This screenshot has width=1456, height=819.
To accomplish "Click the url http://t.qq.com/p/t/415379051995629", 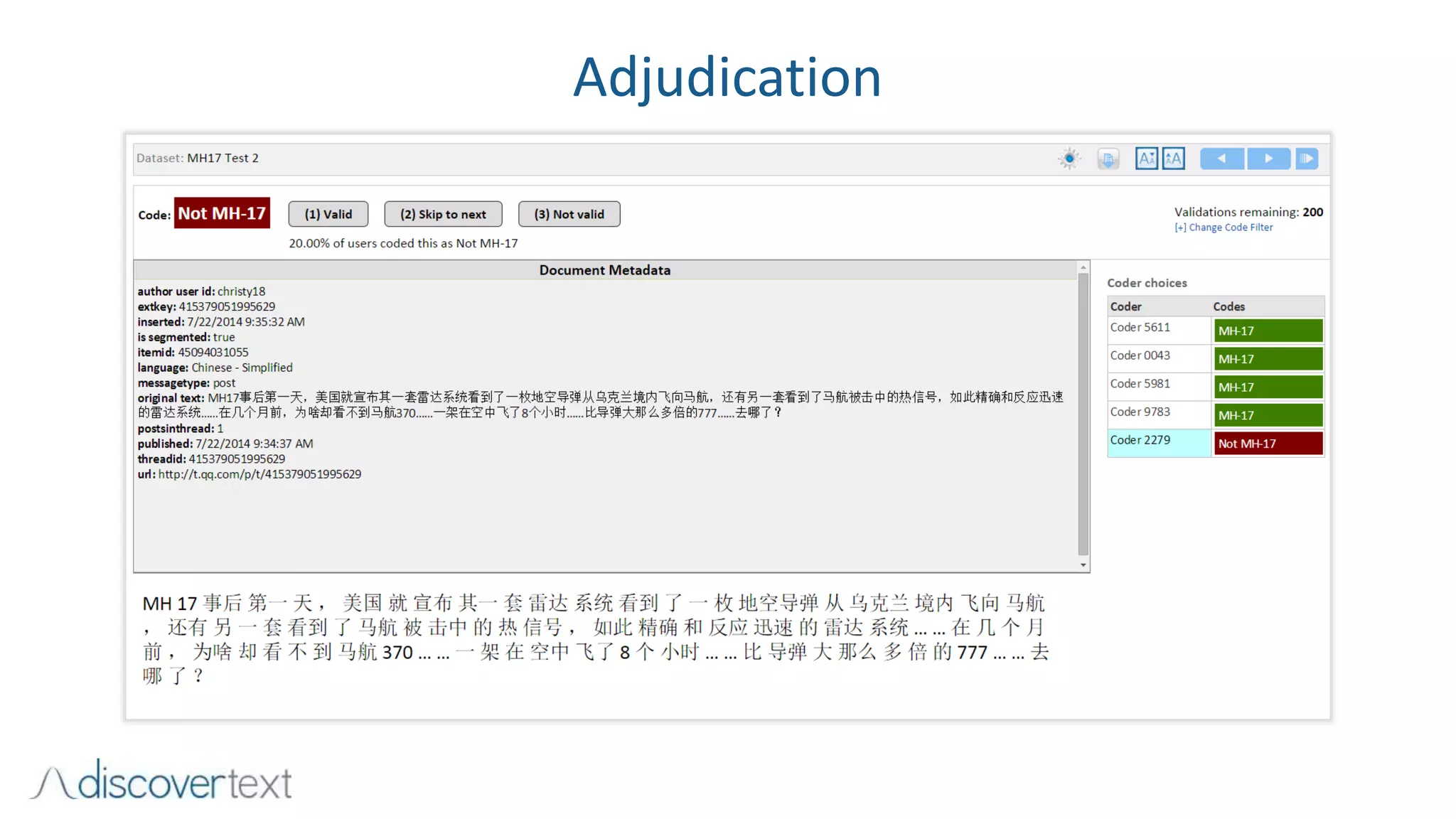I will (259, 474).
